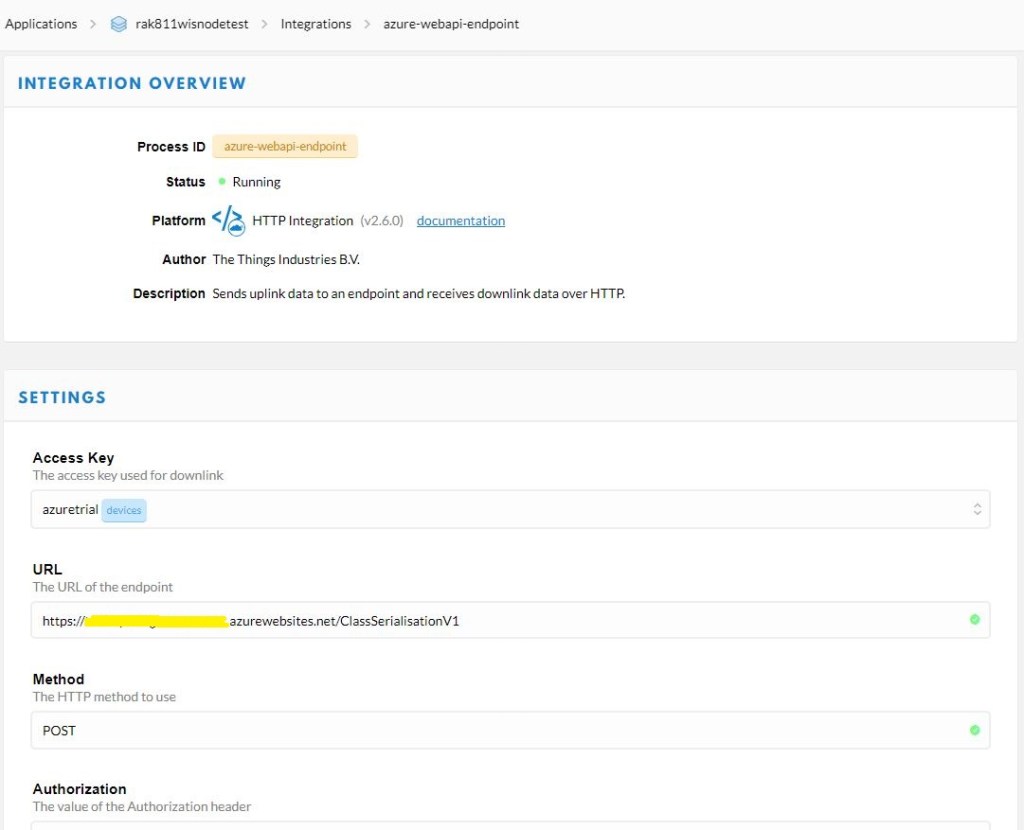Click the breadcrumb chevron after Applications
The image size is (1024, 830).
tap(93, 24)
